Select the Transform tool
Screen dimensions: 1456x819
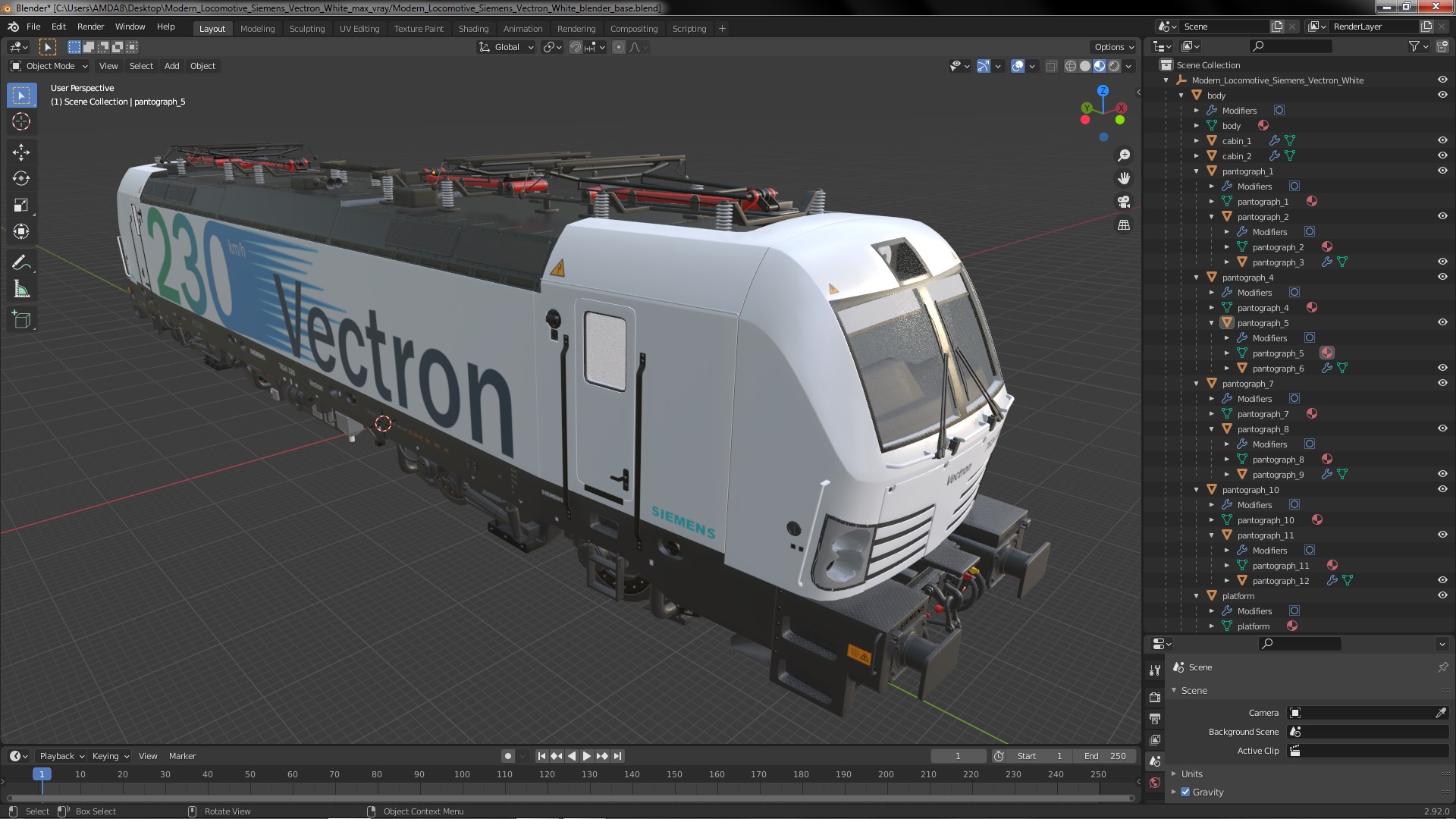click(21, 232)
